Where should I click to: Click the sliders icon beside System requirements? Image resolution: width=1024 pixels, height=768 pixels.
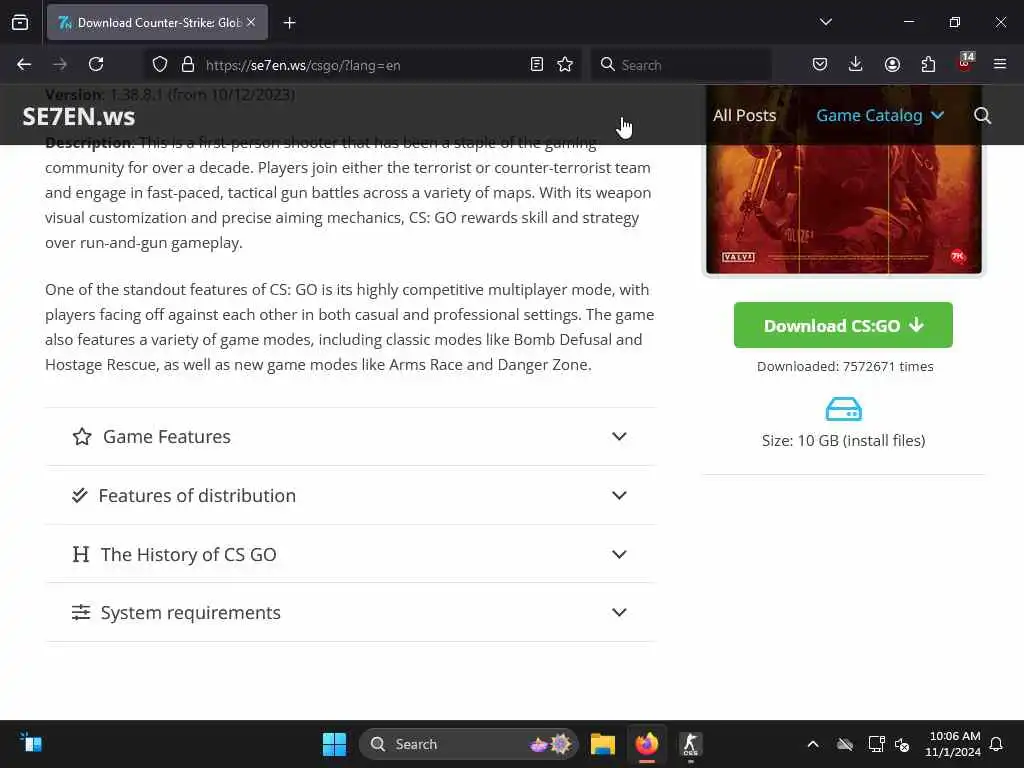pos(80,613)
